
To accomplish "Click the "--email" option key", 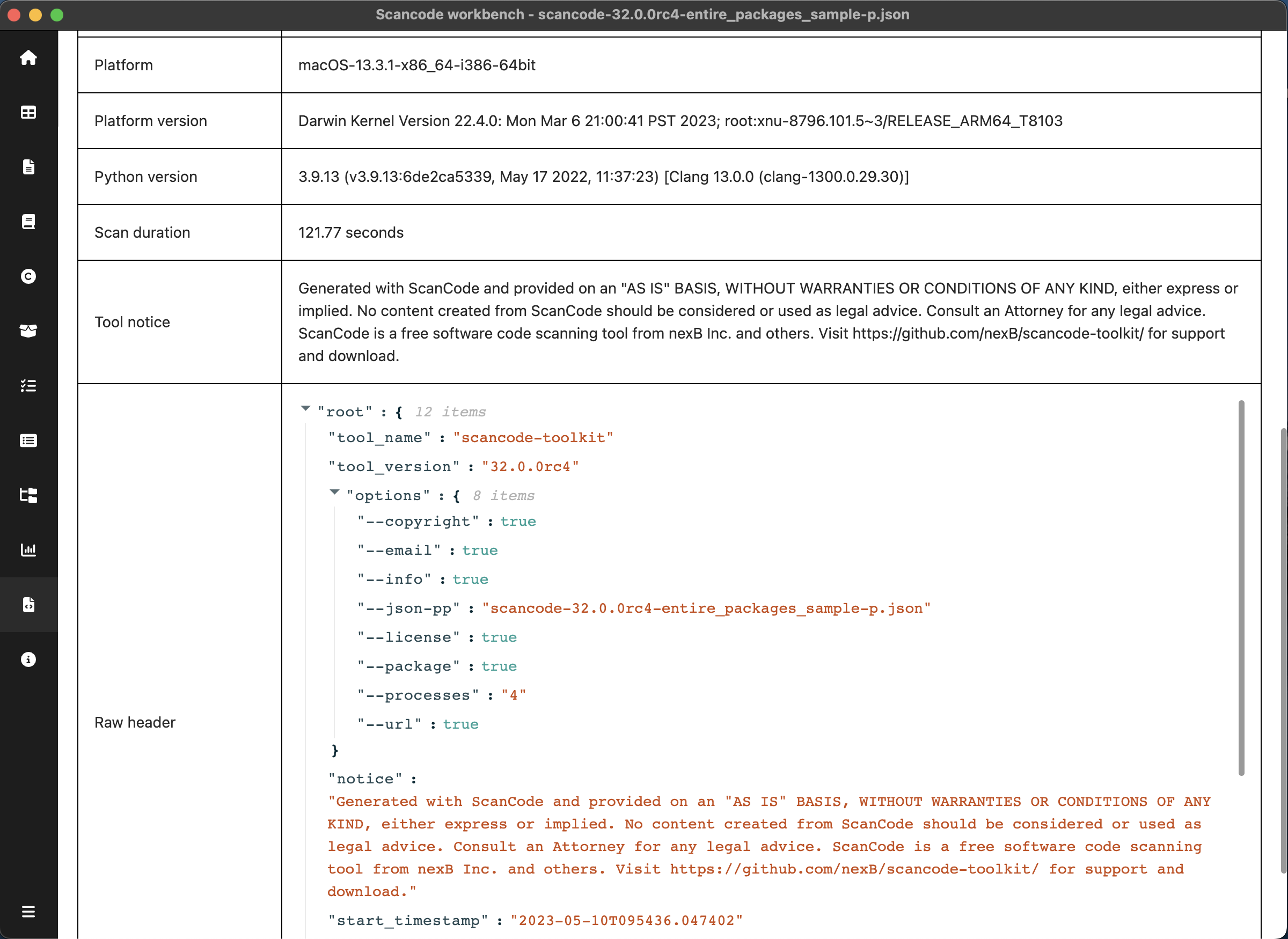I will coord(398,551).
